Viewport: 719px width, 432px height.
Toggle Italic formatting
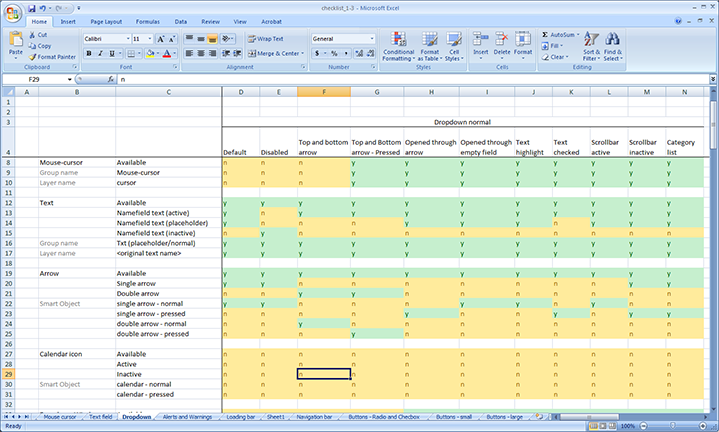coord(101,53)
